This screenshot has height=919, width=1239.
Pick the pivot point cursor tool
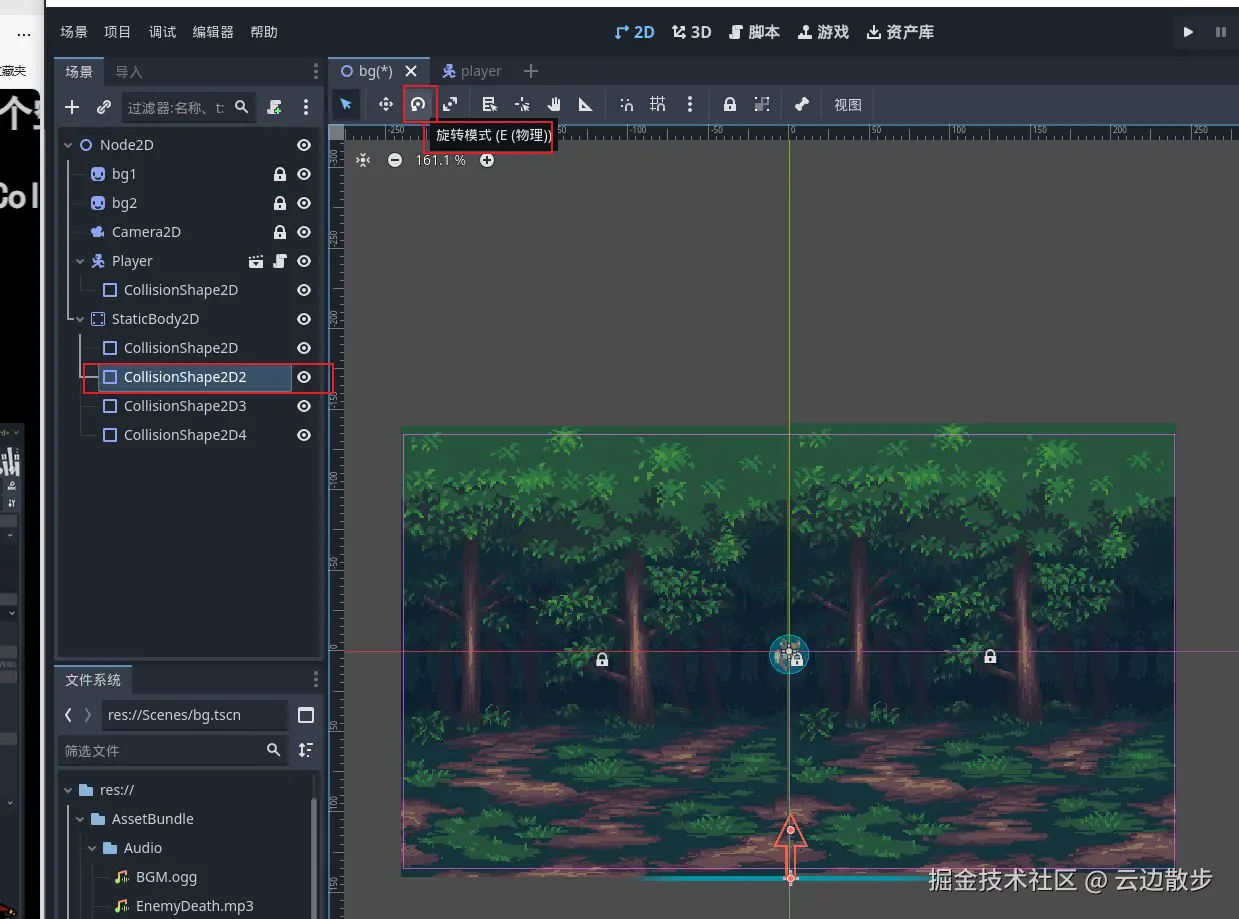point(522,104)
